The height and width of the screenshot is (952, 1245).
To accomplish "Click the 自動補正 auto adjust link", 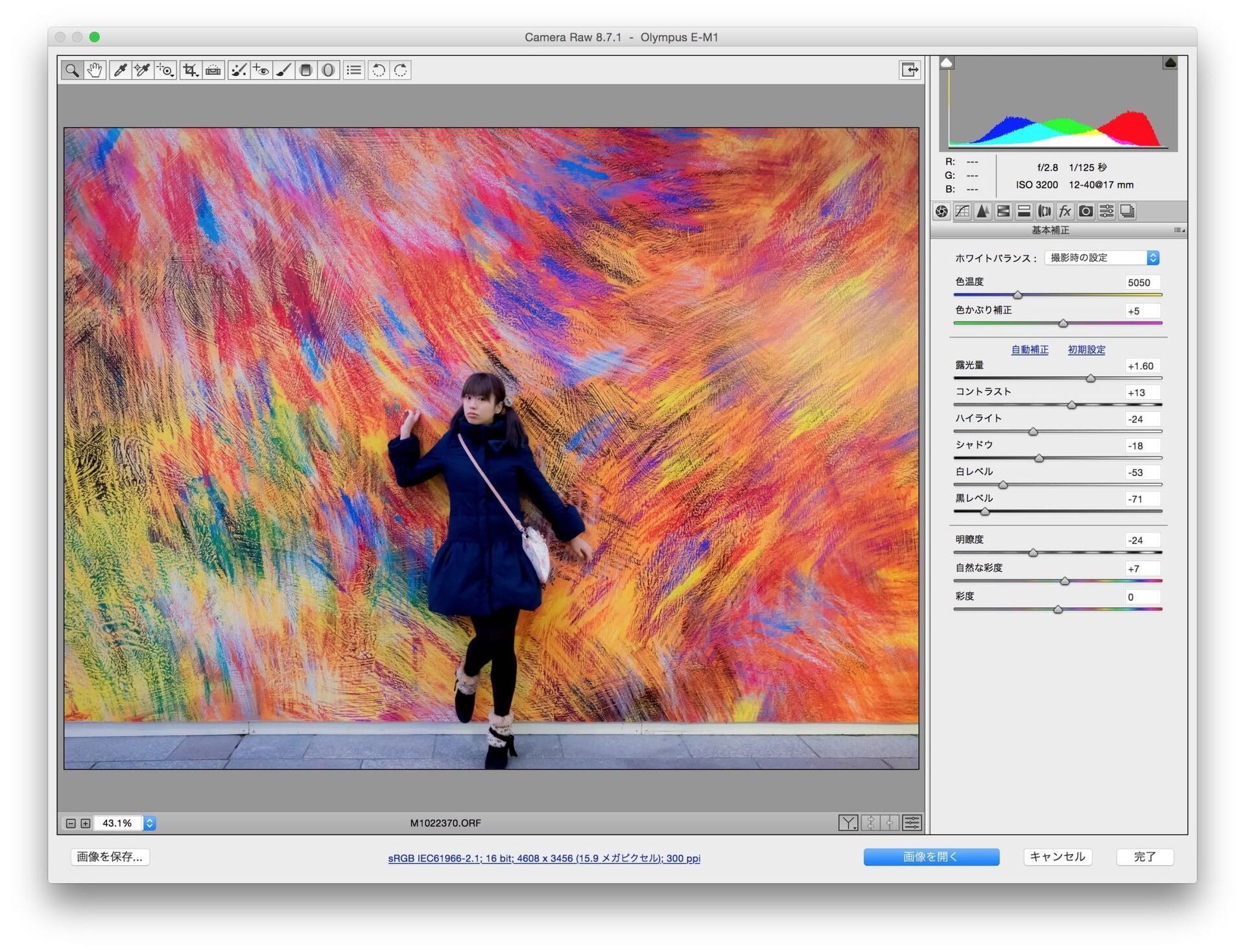I will click(x=1030, y=350).
